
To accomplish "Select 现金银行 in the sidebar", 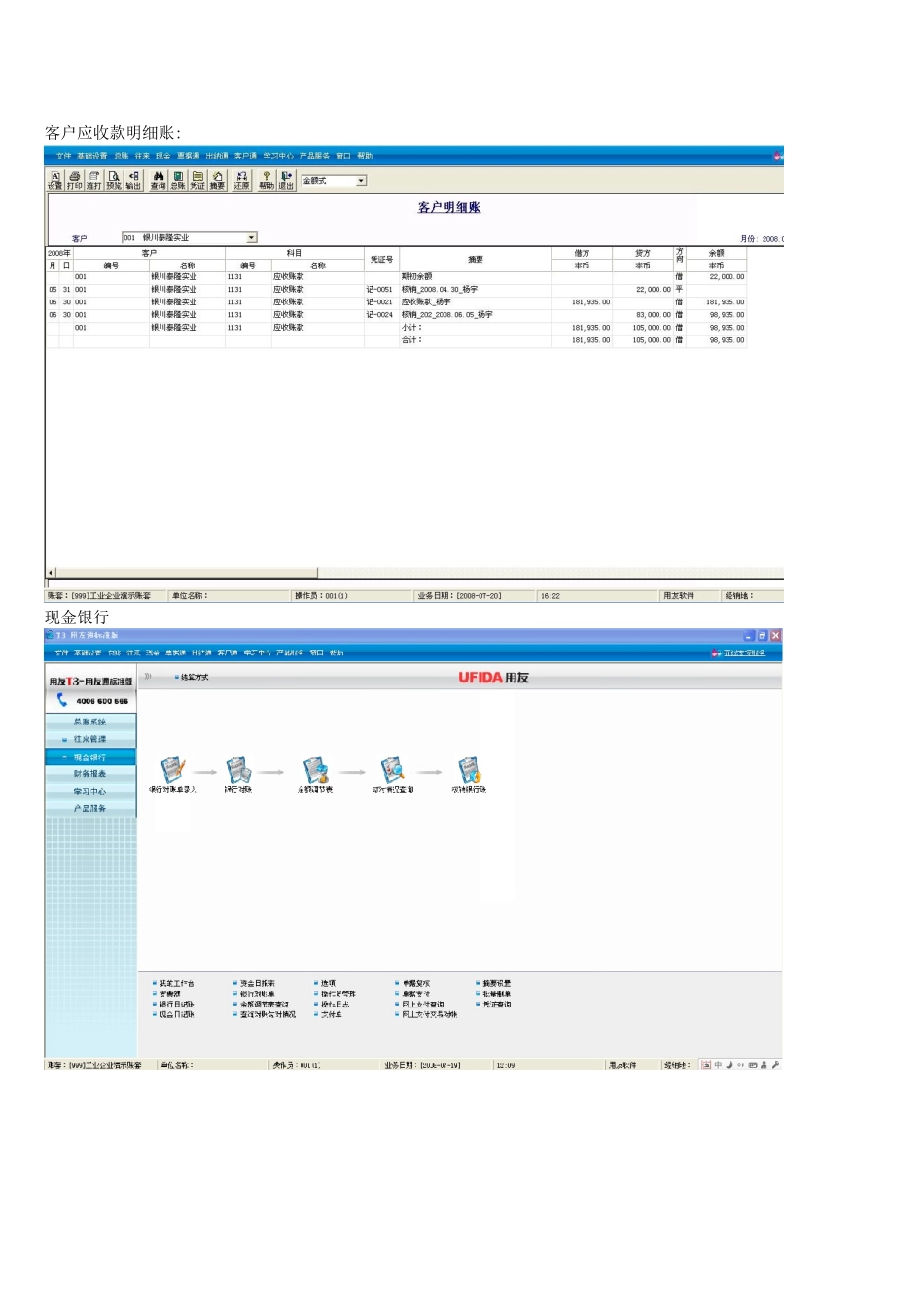I will 90,758.
